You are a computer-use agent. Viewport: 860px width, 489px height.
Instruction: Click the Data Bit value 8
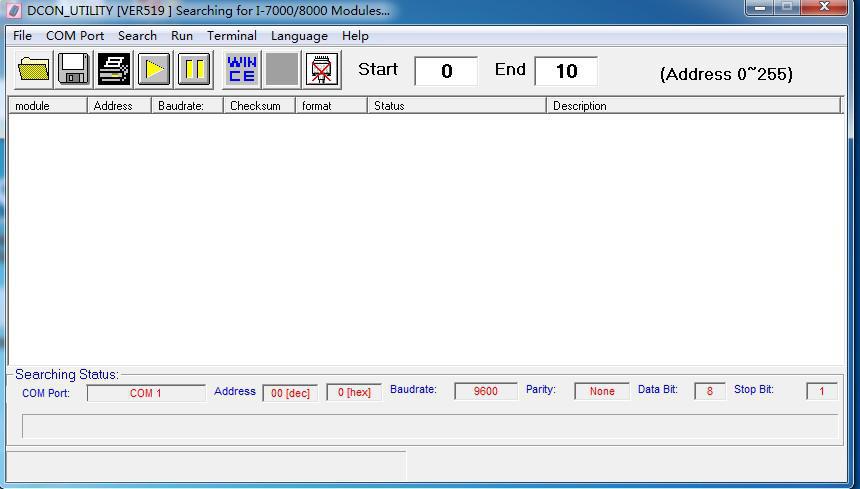coord(710,391)
